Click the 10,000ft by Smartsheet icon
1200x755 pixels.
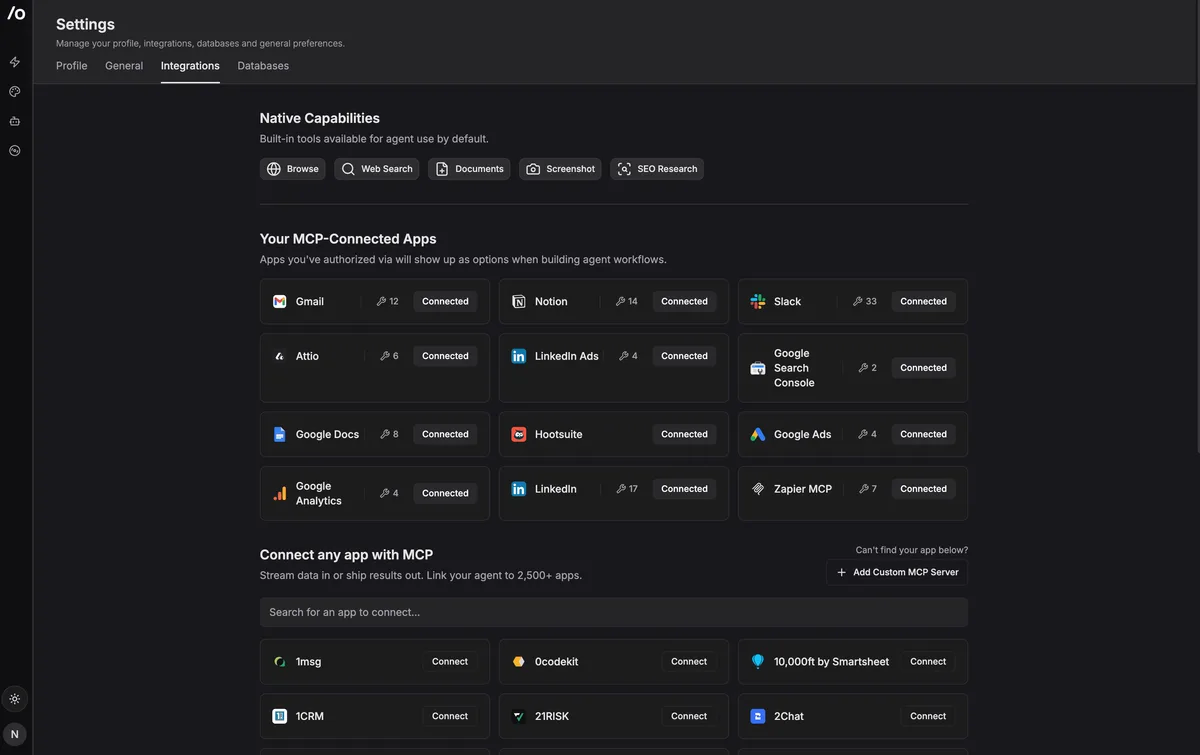[x=758, y=662]
